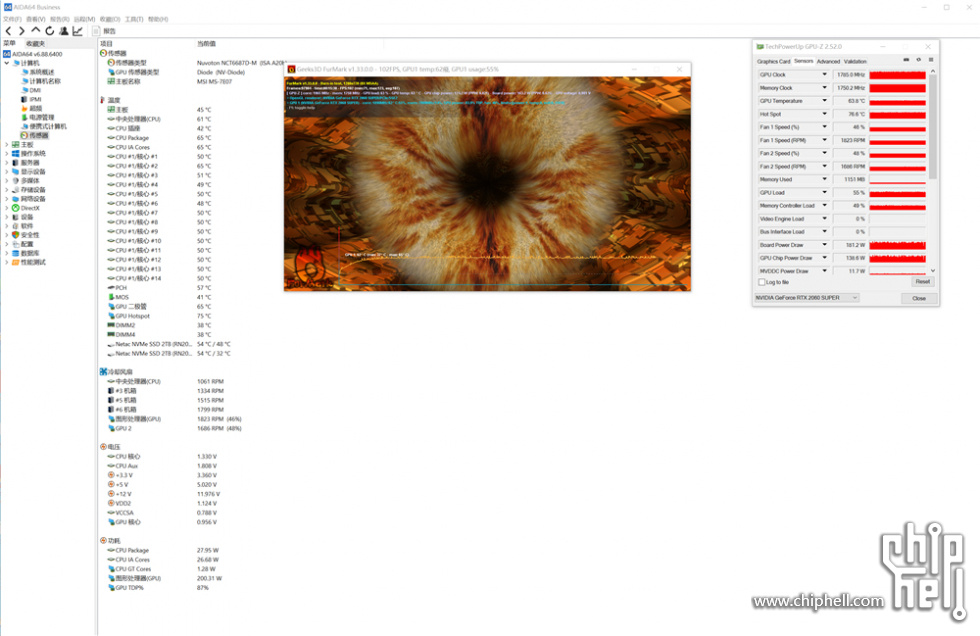Screen dimensions: 980x636
Task: Click the 电源管理 battery icon in tree
Action: pos(24,117)
